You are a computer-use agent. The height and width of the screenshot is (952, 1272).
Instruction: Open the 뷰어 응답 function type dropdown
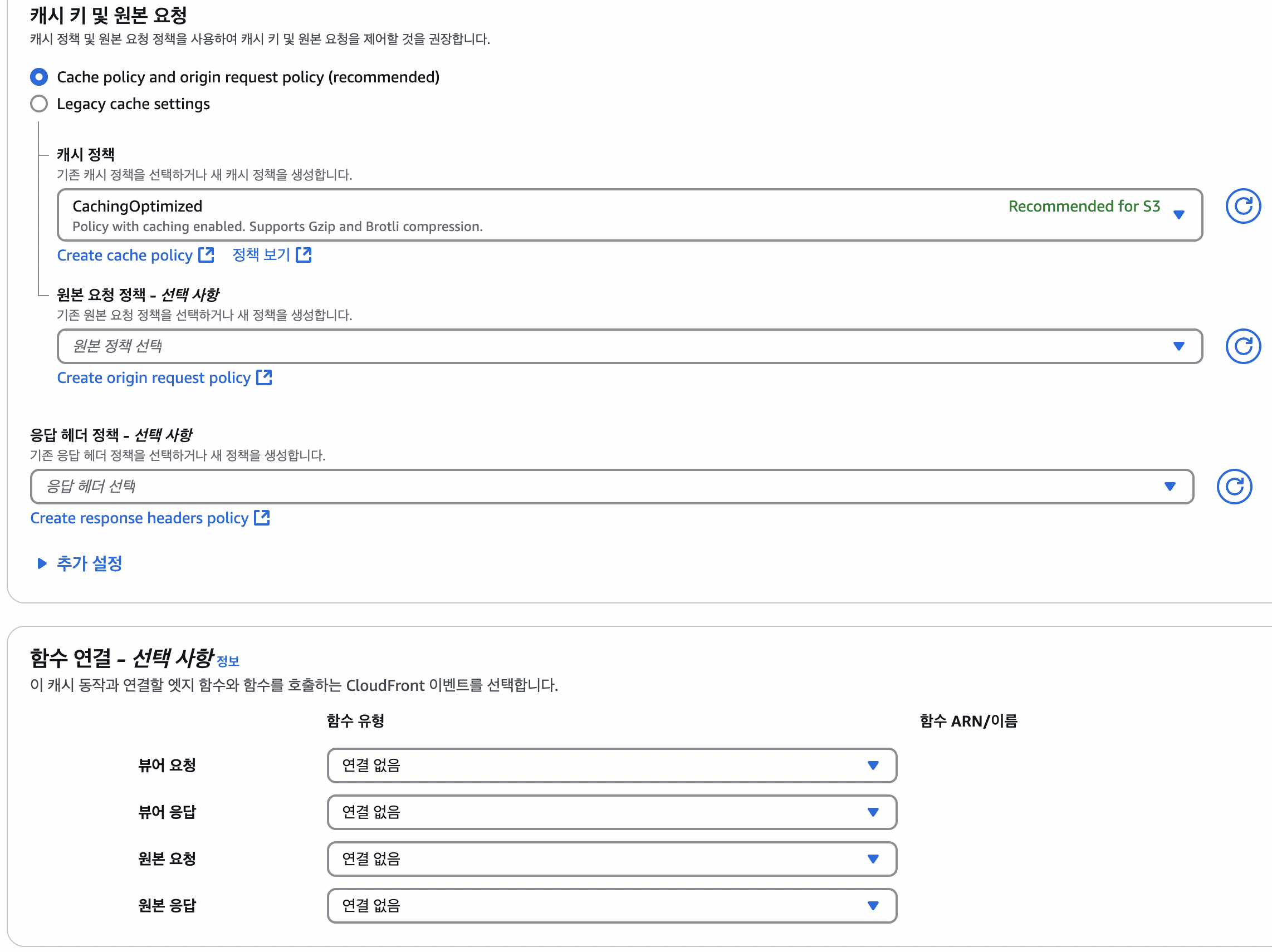[611, 812]
